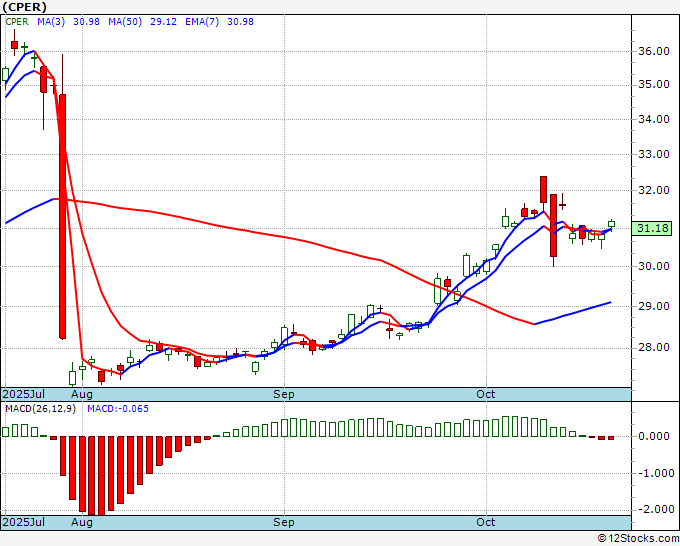680x546 pixels.
Task: Click the EMA(7) legend label
Action: (x=202, y=22)
